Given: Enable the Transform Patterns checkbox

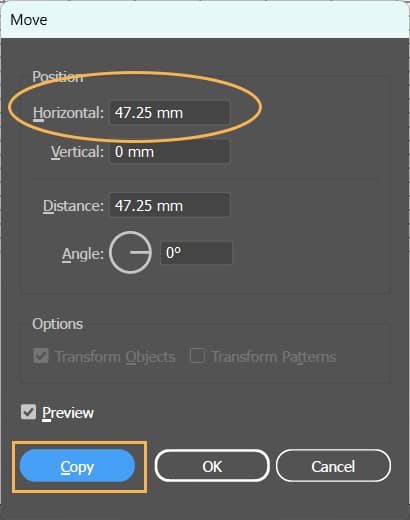Looking at the screenshot, I should [197, 356].
